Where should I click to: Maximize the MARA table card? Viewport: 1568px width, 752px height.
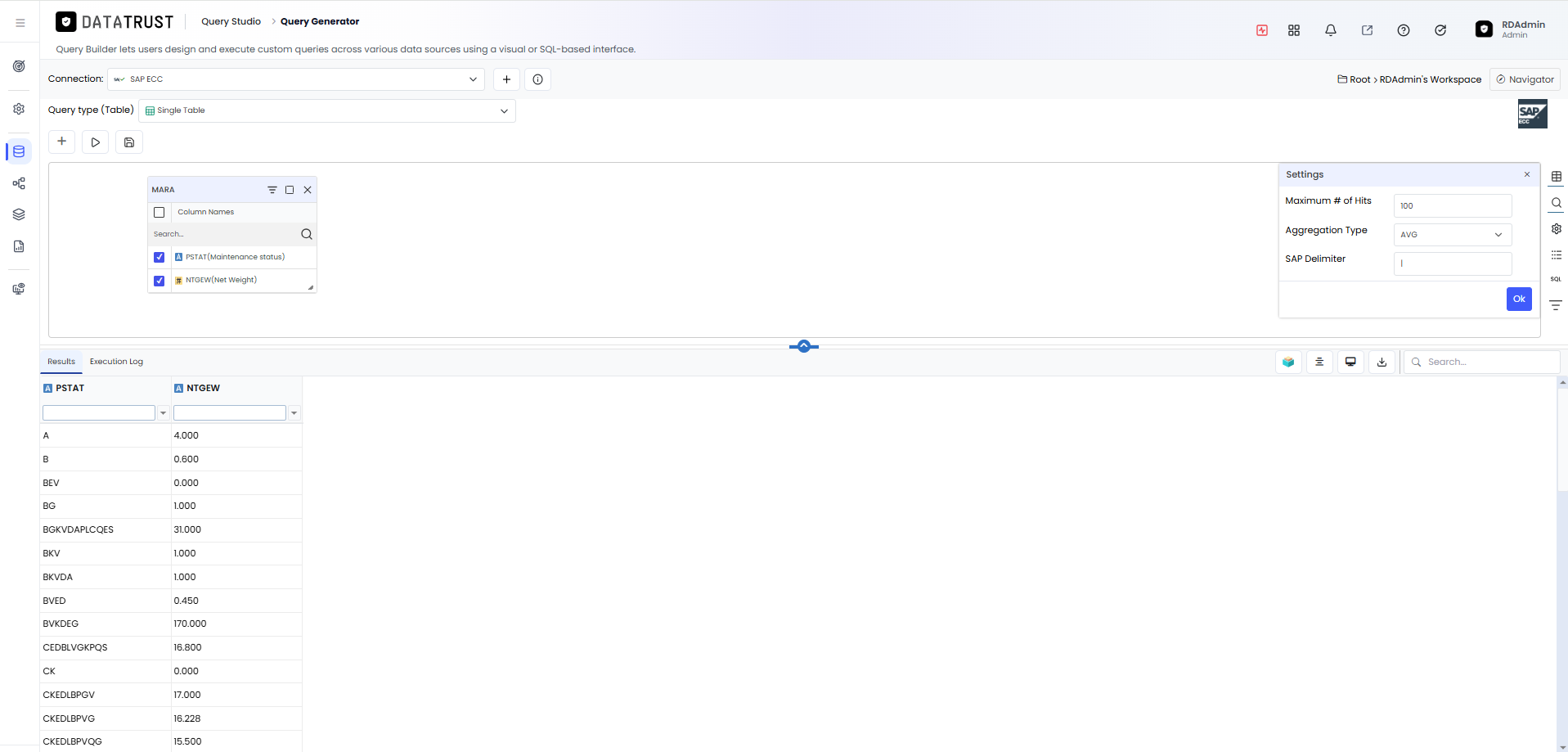coord(290,190)
